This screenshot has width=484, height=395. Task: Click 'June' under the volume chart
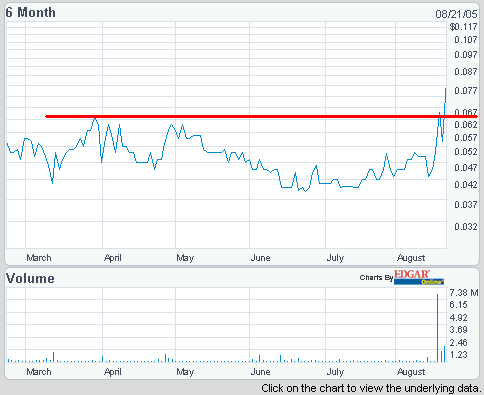[x=260, y=372]
